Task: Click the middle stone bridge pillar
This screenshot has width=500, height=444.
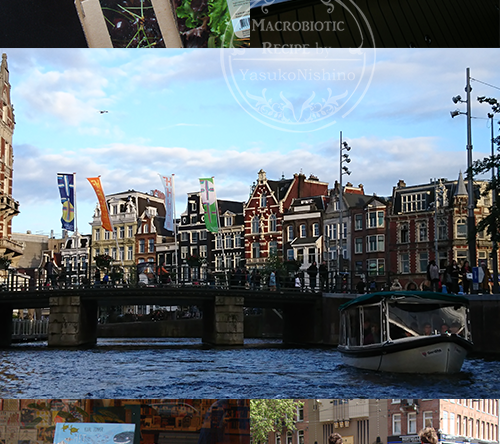Action: (x=223, y=320)
